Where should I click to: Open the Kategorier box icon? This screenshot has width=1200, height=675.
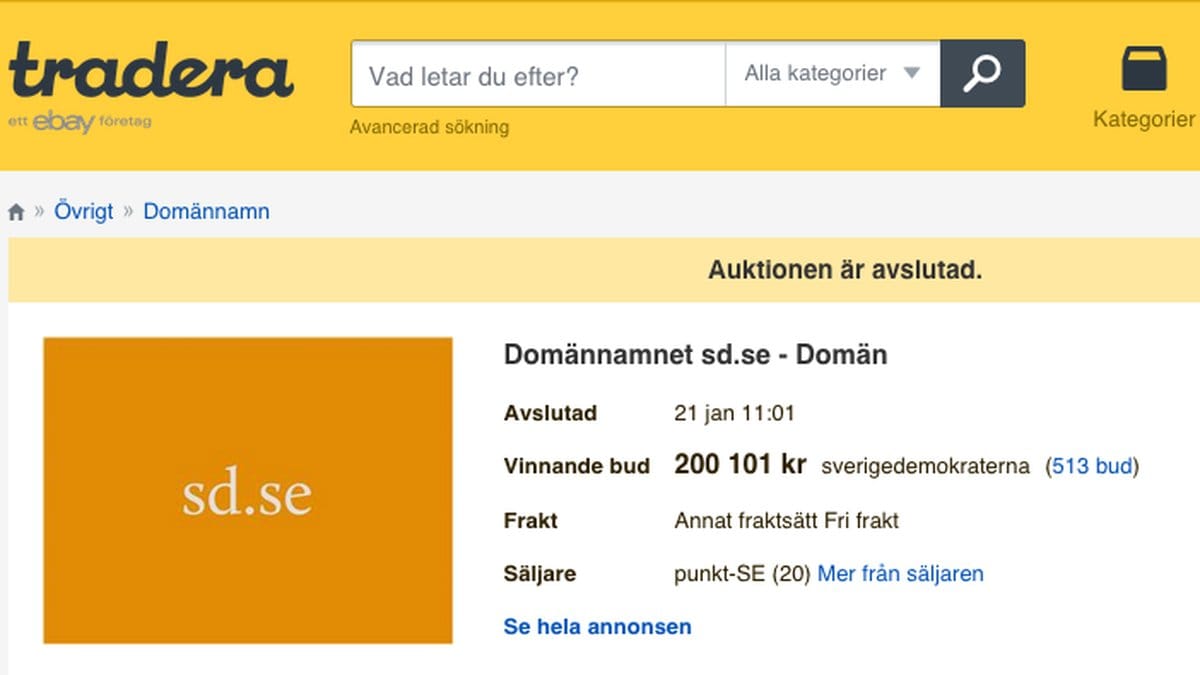pyautogui.click(x=1144, y=68)
